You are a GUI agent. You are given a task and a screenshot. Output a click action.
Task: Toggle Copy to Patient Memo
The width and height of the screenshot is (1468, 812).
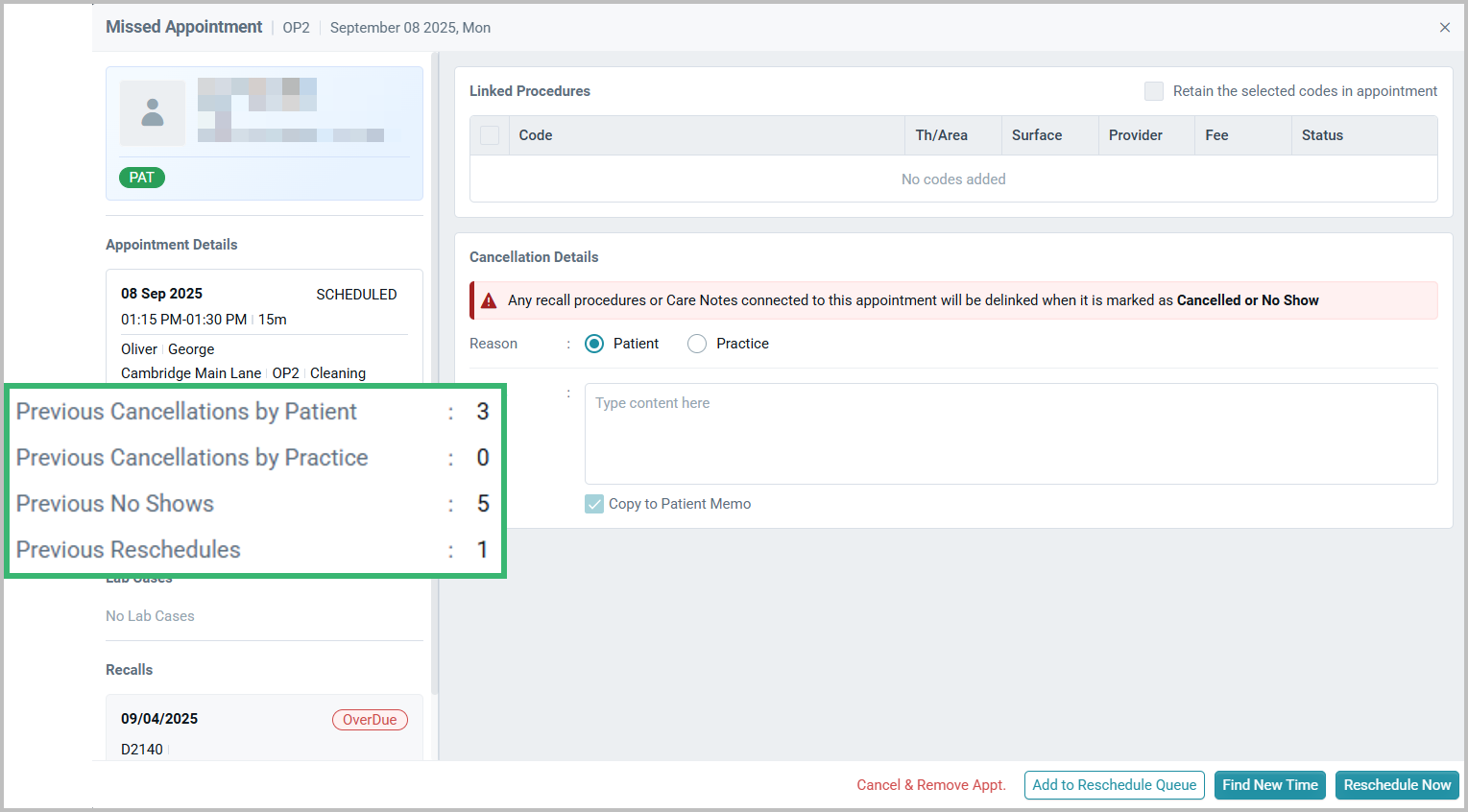click(596, 503)
